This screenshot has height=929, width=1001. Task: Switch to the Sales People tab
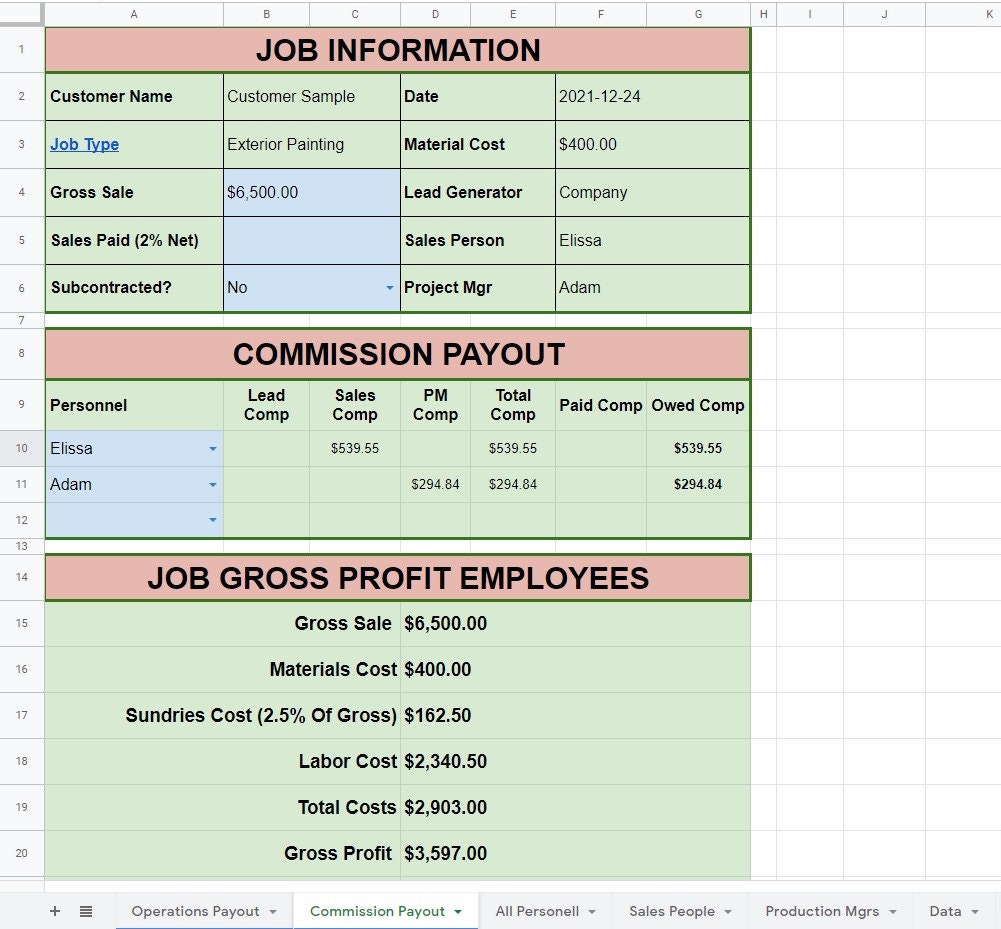pyautogui.click(x=671, y=911)
